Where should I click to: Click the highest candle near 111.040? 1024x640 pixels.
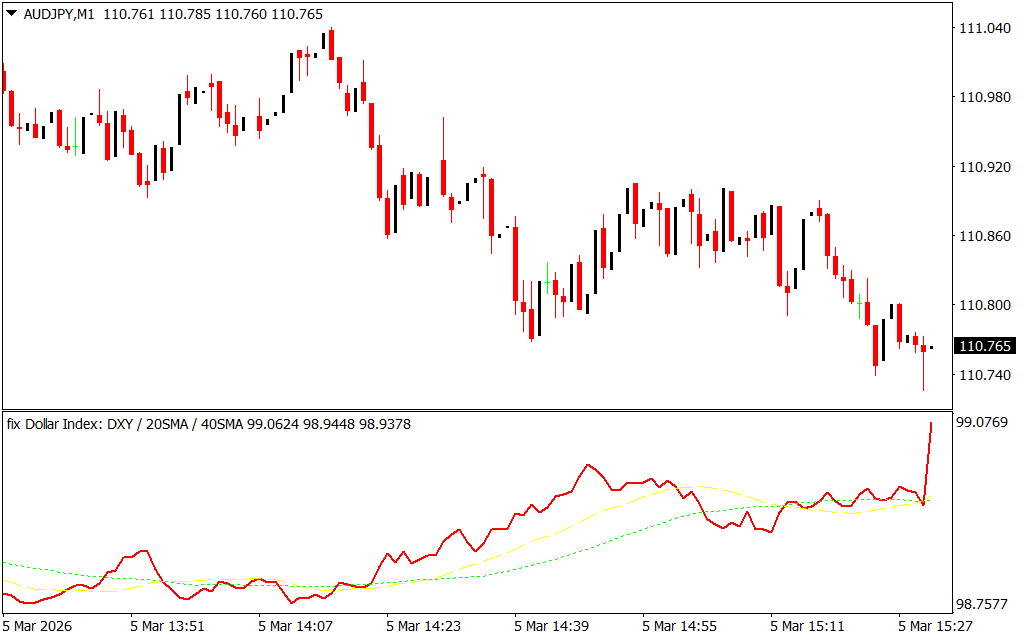331,40
